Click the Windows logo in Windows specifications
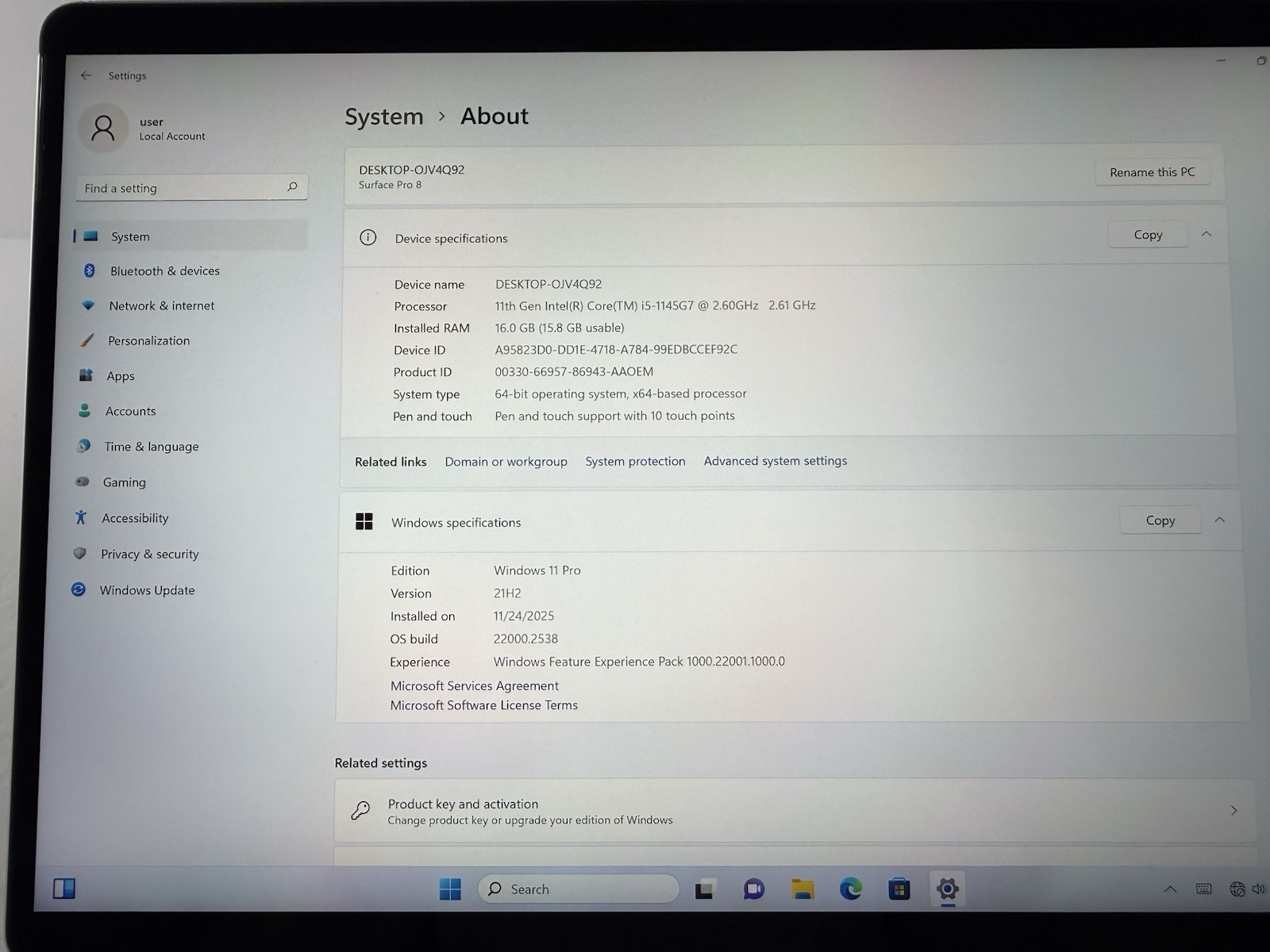This screenshot has width=1270, height=952. pos(364,521)
